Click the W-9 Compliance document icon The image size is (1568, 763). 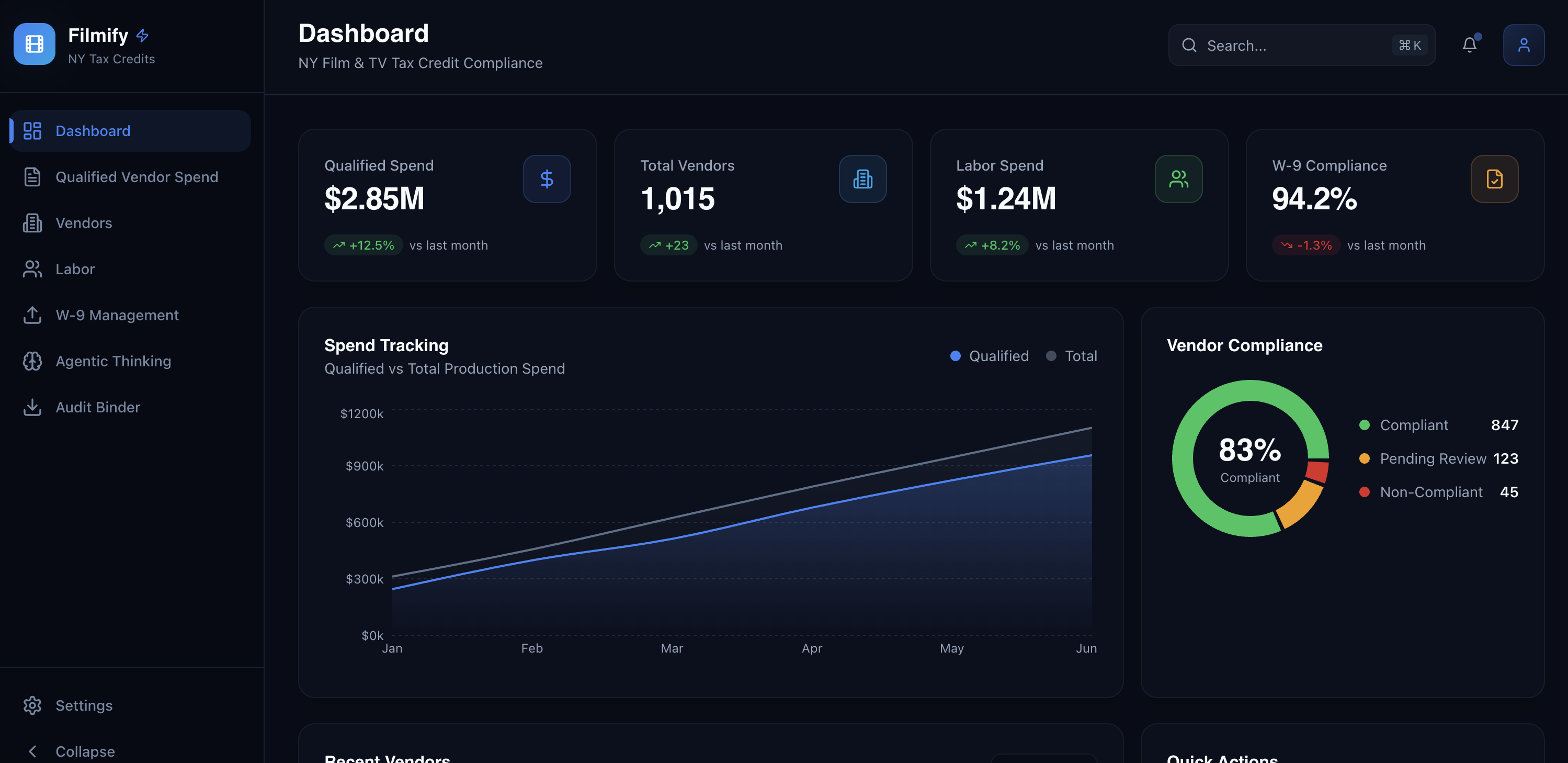(x=1494, y=179)
